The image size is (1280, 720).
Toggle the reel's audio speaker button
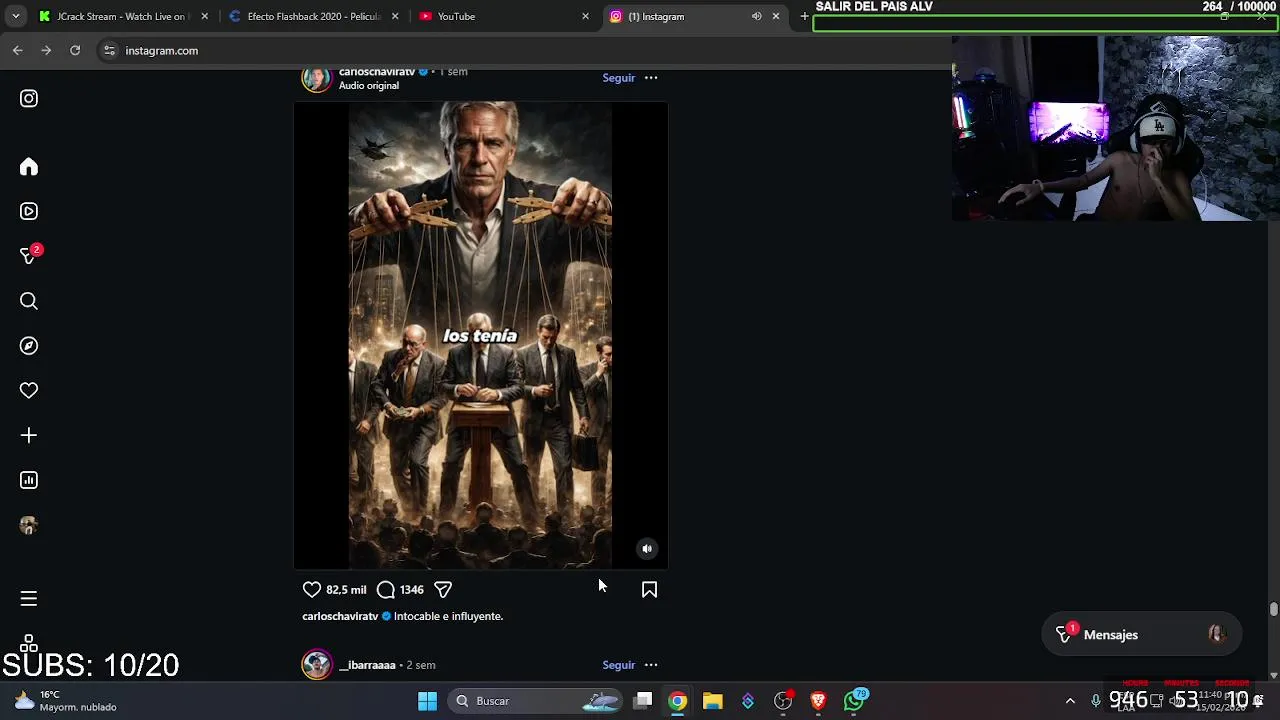click(647, 548)
